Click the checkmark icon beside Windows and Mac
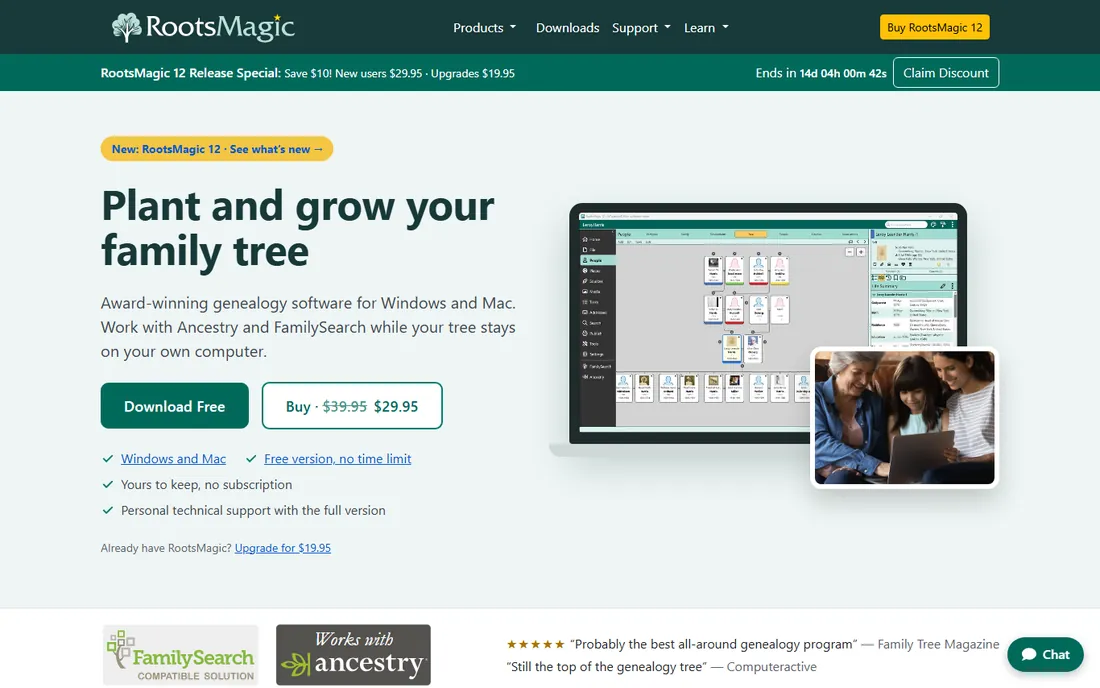The width and height of the screenshot is (1100, 688). tap(108, 459)
